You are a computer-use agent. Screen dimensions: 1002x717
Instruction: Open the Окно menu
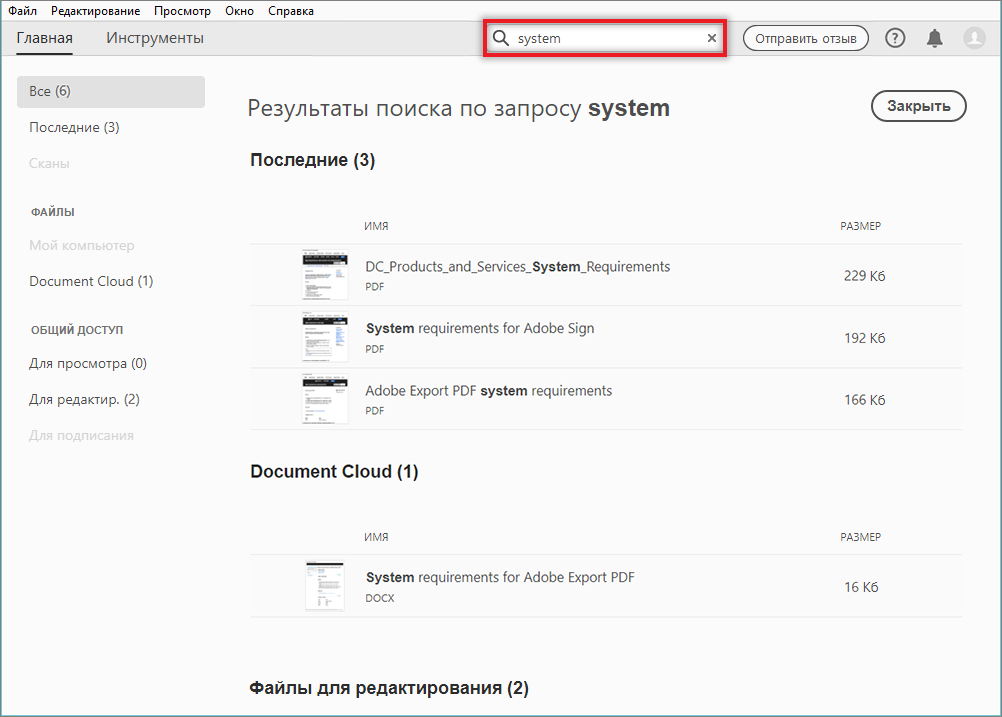(x=239, y=11)
